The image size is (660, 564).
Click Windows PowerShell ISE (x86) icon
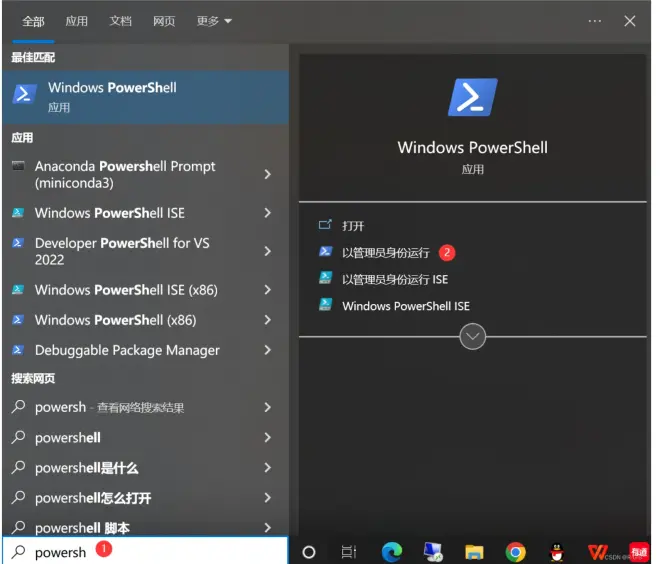click(x=18, y=290)
